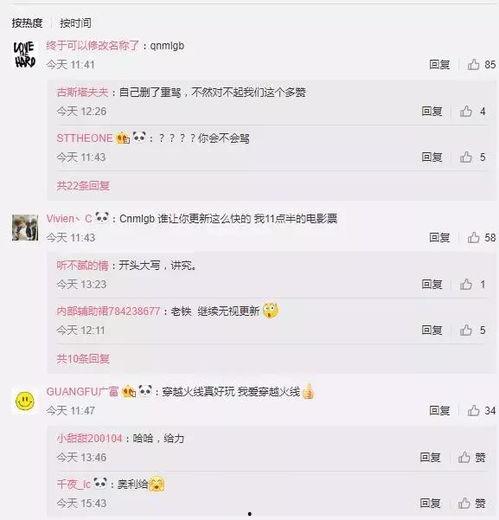Screen dimensions: 499x520
Task: Open STTHEONE username link
Action: click(85, 138)
